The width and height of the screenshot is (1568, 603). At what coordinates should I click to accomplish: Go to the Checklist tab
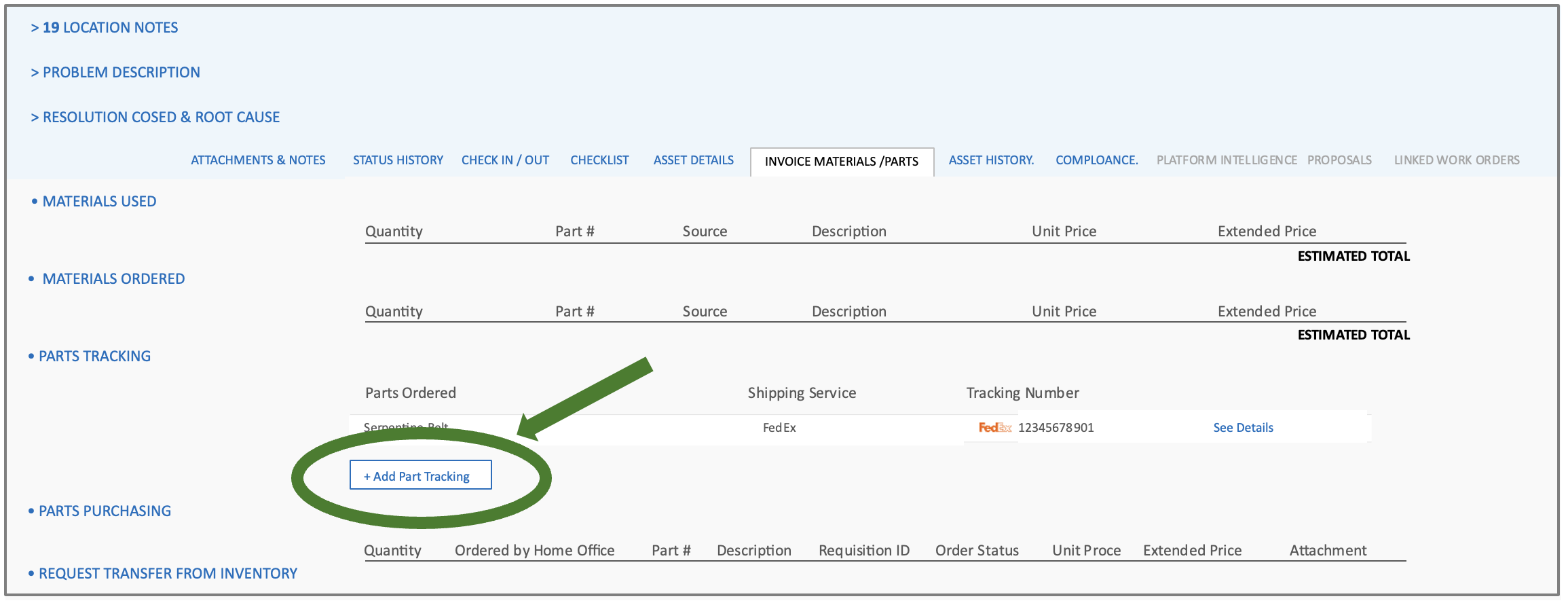tap(599, 160)
